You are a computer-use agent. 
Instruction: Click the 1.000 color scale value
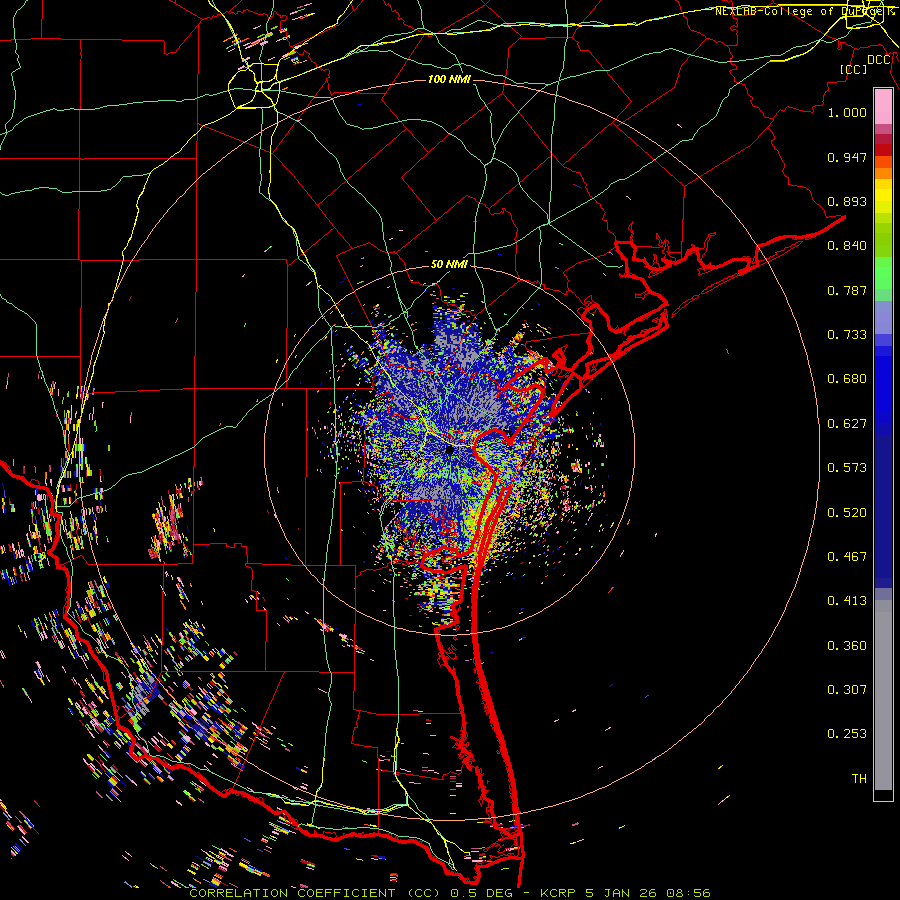tap(847, 112)
